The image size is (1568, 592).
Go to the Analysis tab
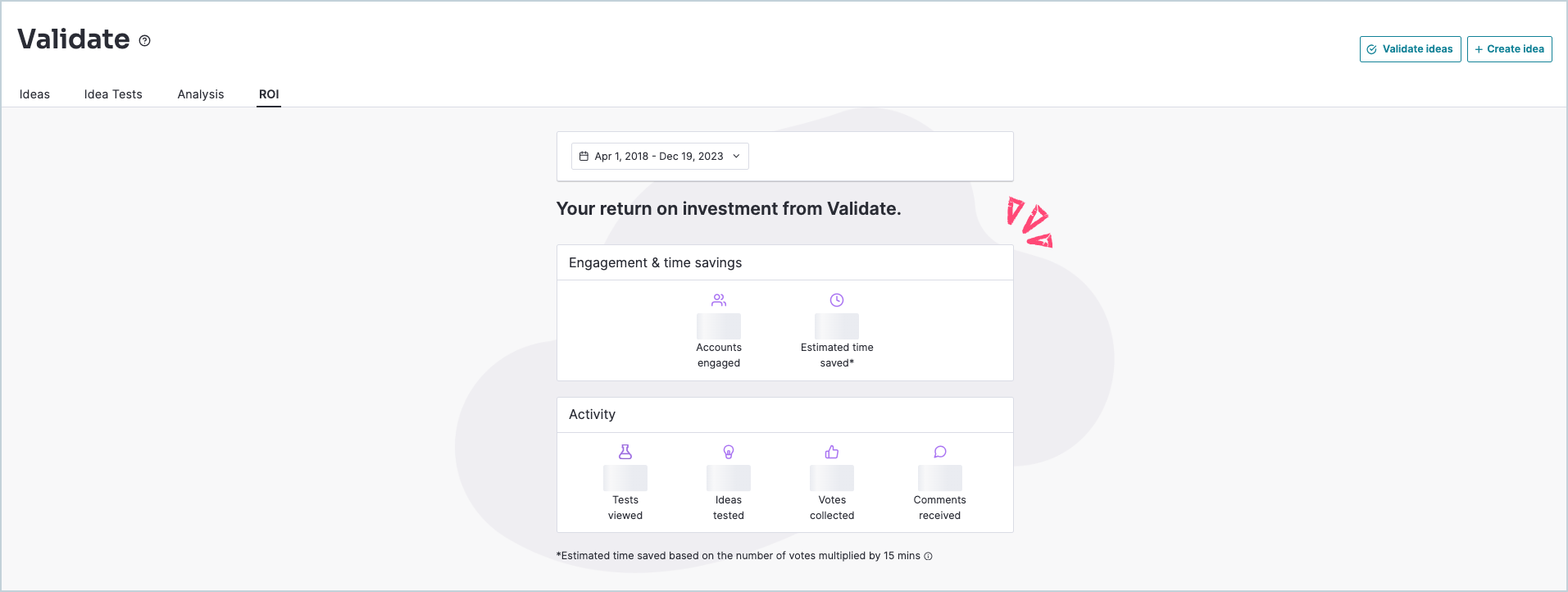201,94
